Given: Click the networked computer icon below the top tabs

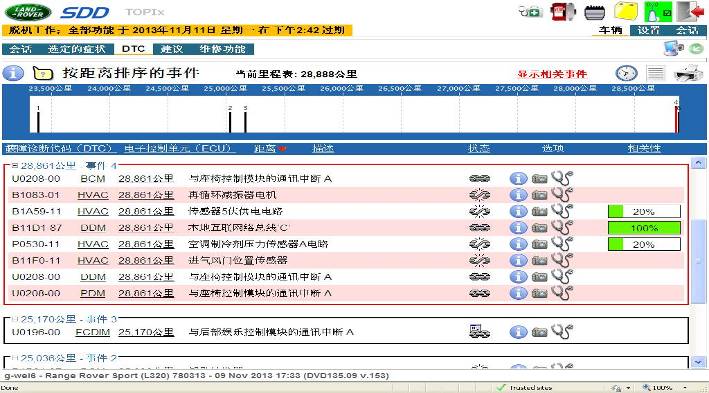Looking at the screenshot, I should [674, 48].
